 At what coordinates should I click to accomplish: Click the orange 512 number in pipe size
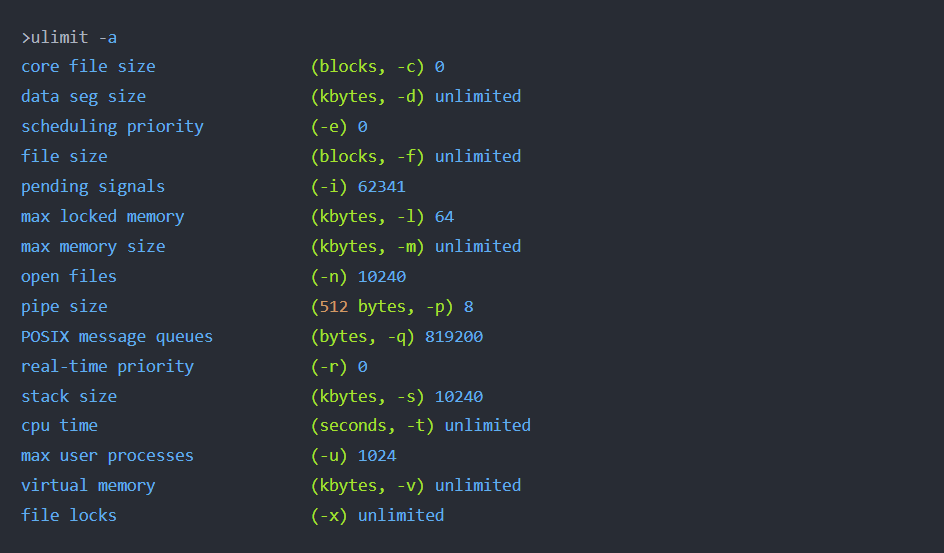pyautogui.click(x=334, y=307)
